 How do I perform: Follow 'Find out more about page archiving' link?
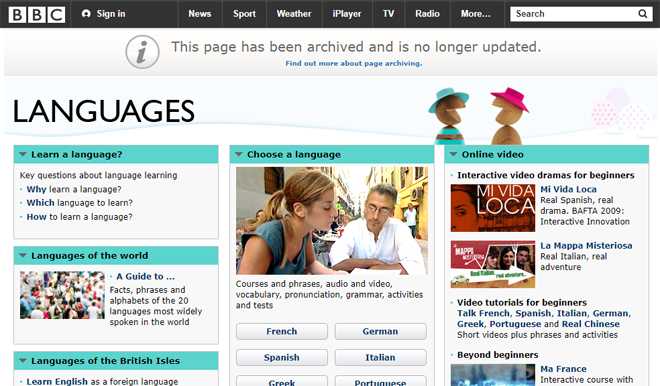pos(354,64)
